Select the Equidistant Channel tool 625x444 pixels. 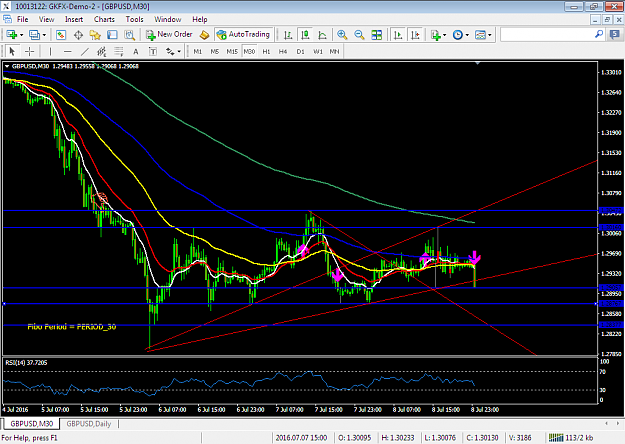pos(102,51)
